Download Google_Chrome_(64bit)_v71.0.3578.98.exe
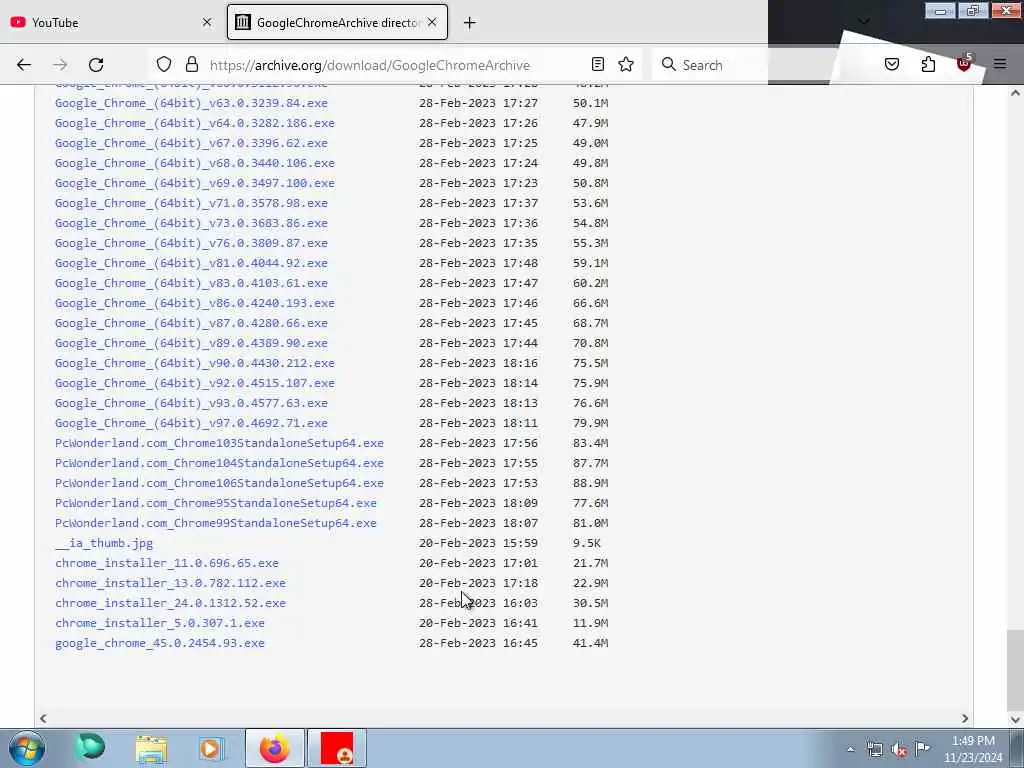This screenshot has height=768, width=1024. coord(191,203)
